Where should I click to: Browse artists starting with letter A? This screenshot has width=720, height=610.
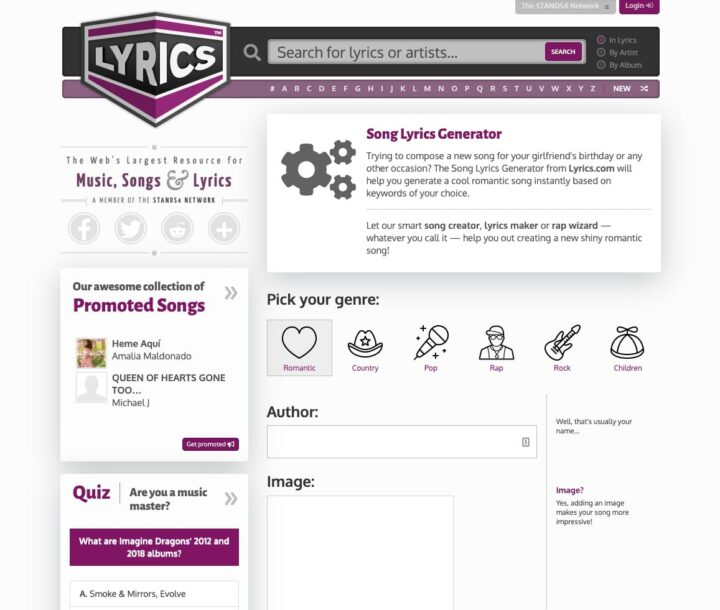pyautogui.click(x=284, y=89)
